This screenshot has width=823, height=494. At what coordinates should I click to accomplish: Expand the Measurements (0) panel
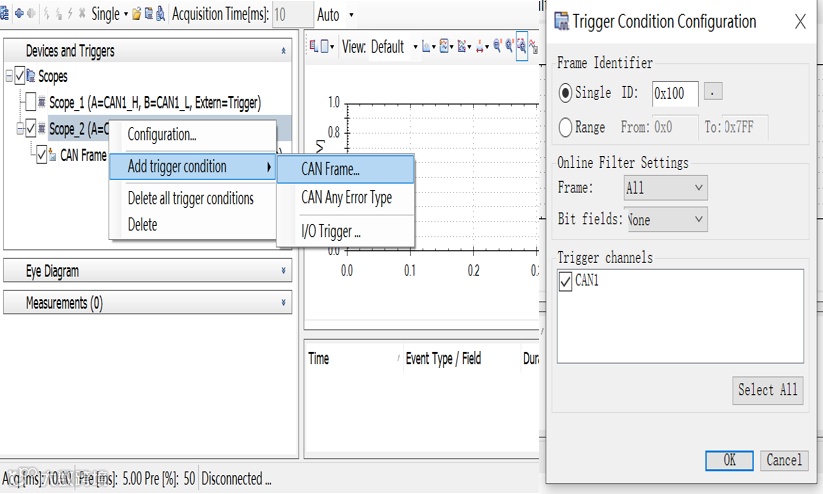click(283, 302)
